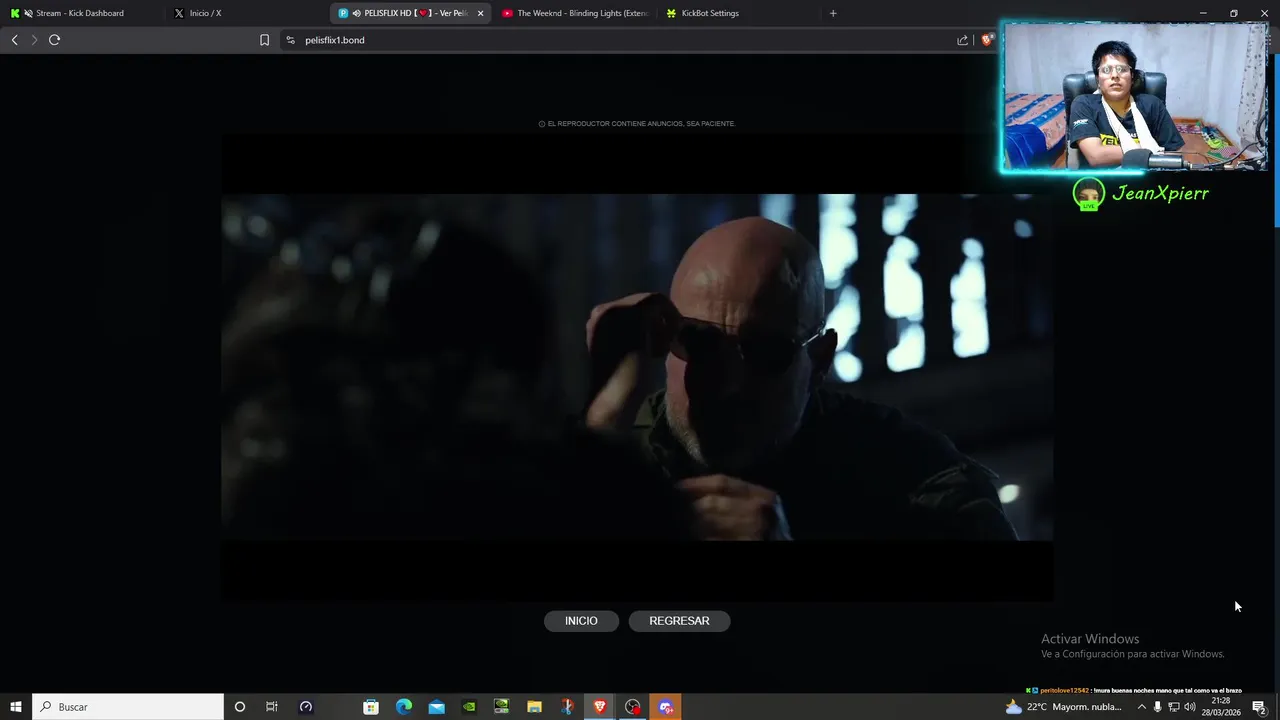Open the 22°C weather widget
Viewport: 1280px width, 720px height.
1064,707
